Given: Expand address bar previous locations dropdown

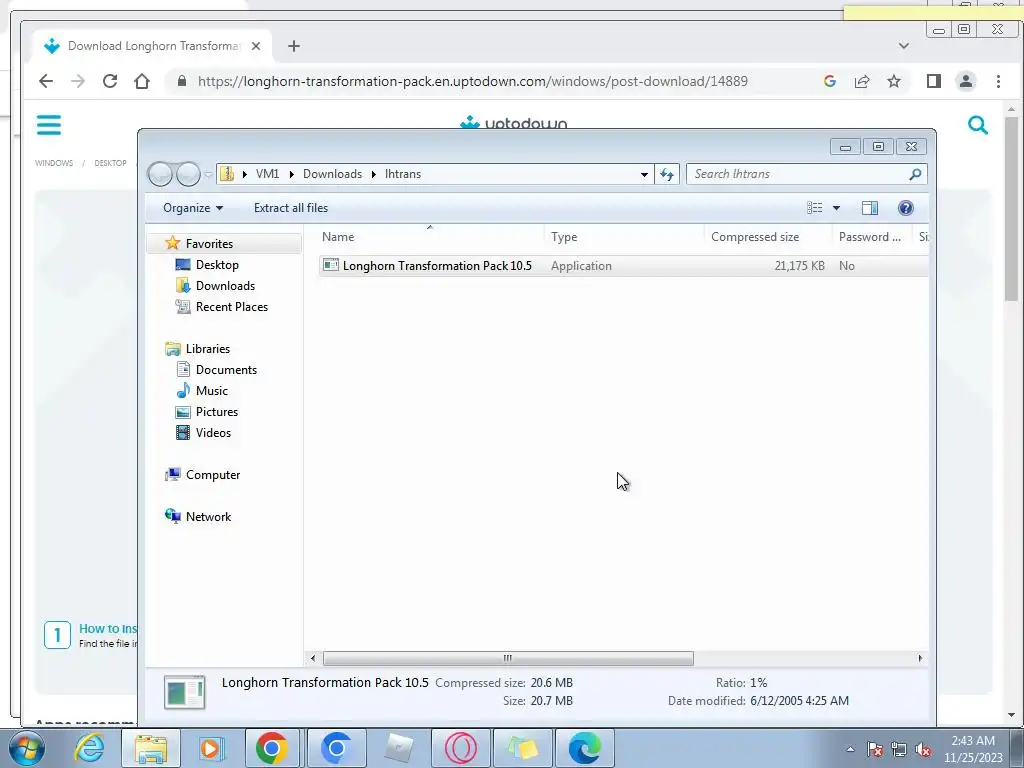Looking at the screenshot, I should pyautogui.click(x=644, y=174).
